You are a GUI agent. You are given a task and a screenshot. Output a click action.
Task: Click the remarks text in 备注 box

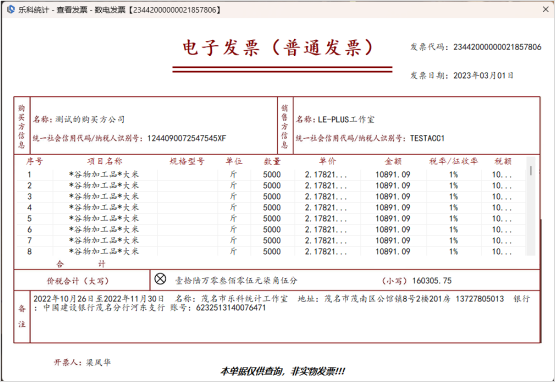pyautogui.click(x=282, y=303)
